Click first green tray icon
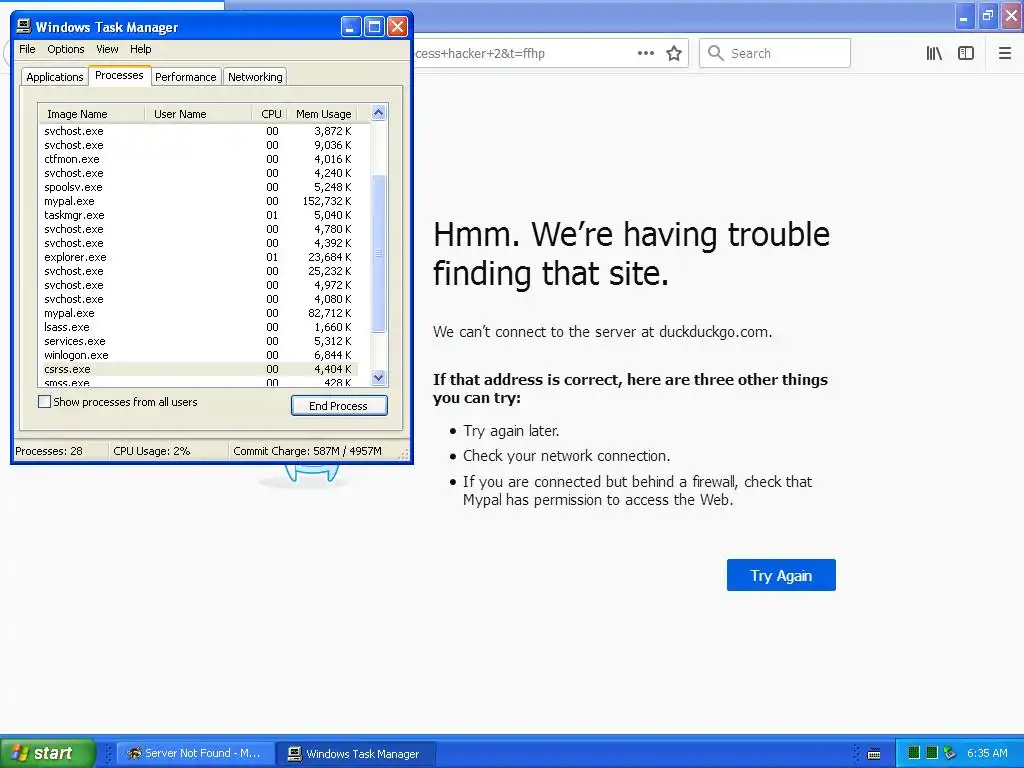 point(914,753)
